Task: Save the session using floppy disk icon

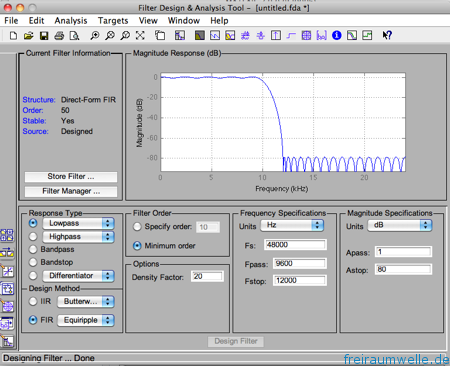Action: [x=44, y=35]
